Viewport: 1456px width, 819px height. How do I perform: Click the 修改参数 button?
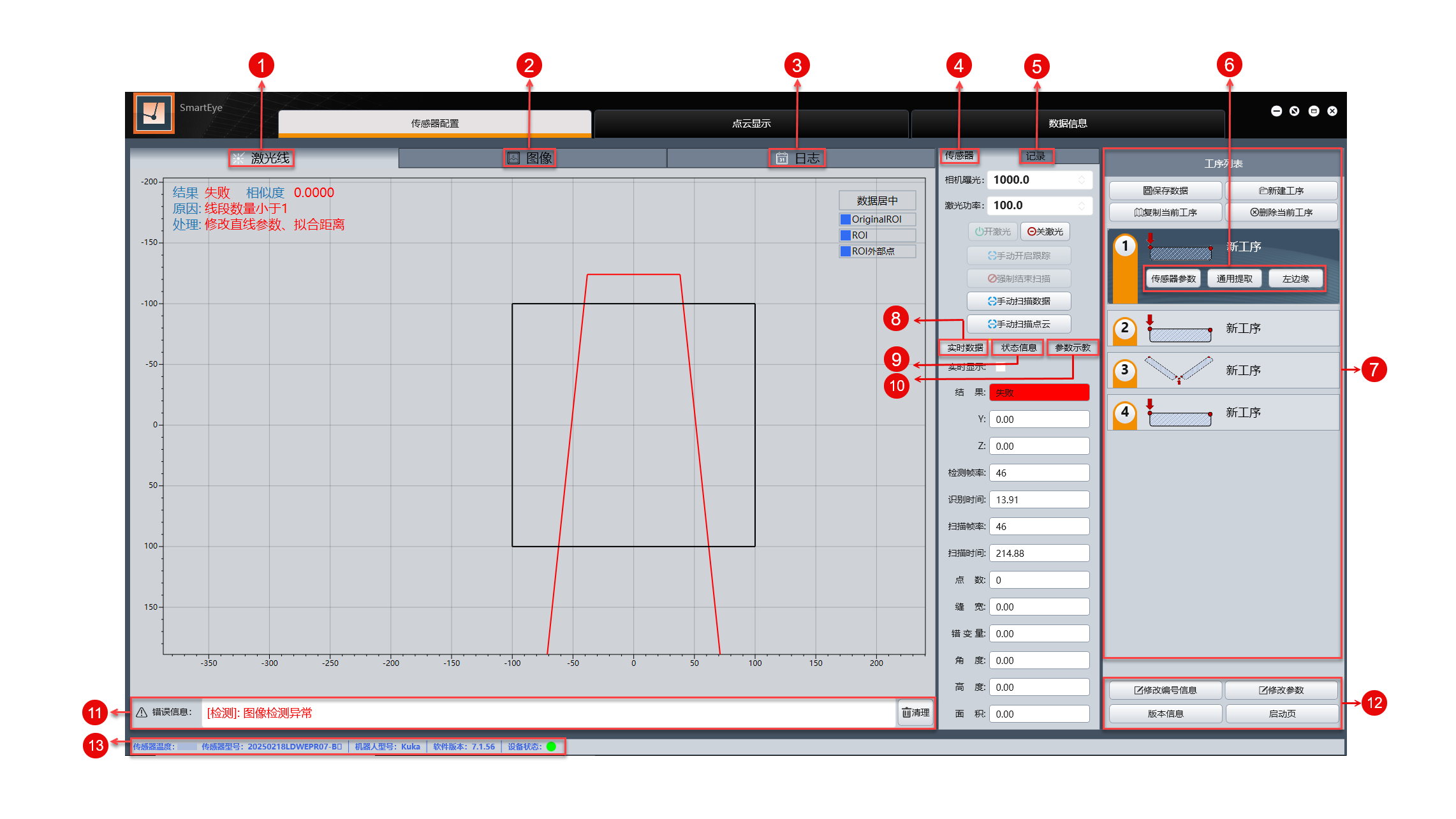[x=1281, y=690]
